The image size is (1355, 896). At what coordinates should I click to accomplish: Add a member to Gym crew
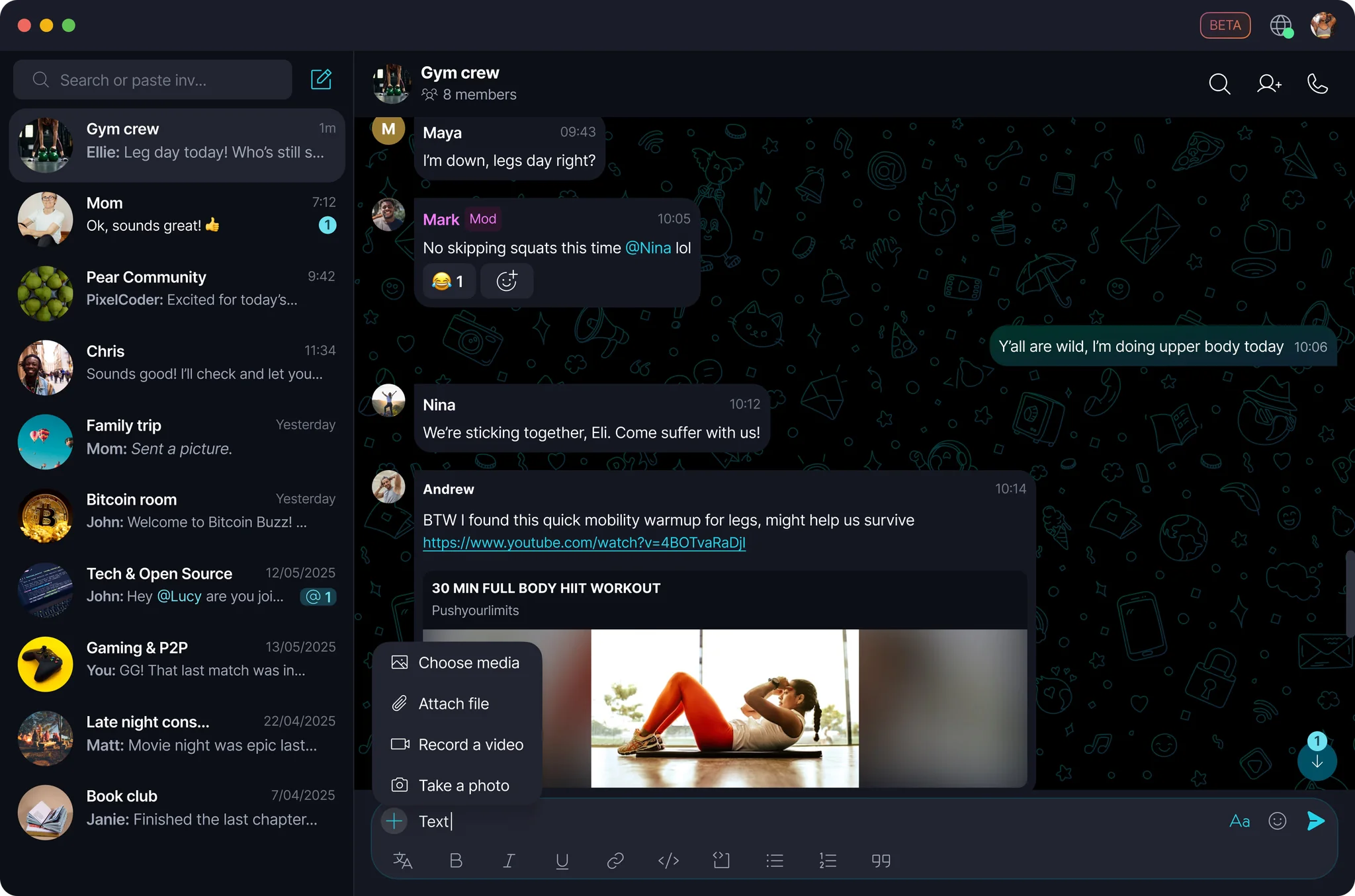click(x=1268, y=84)
